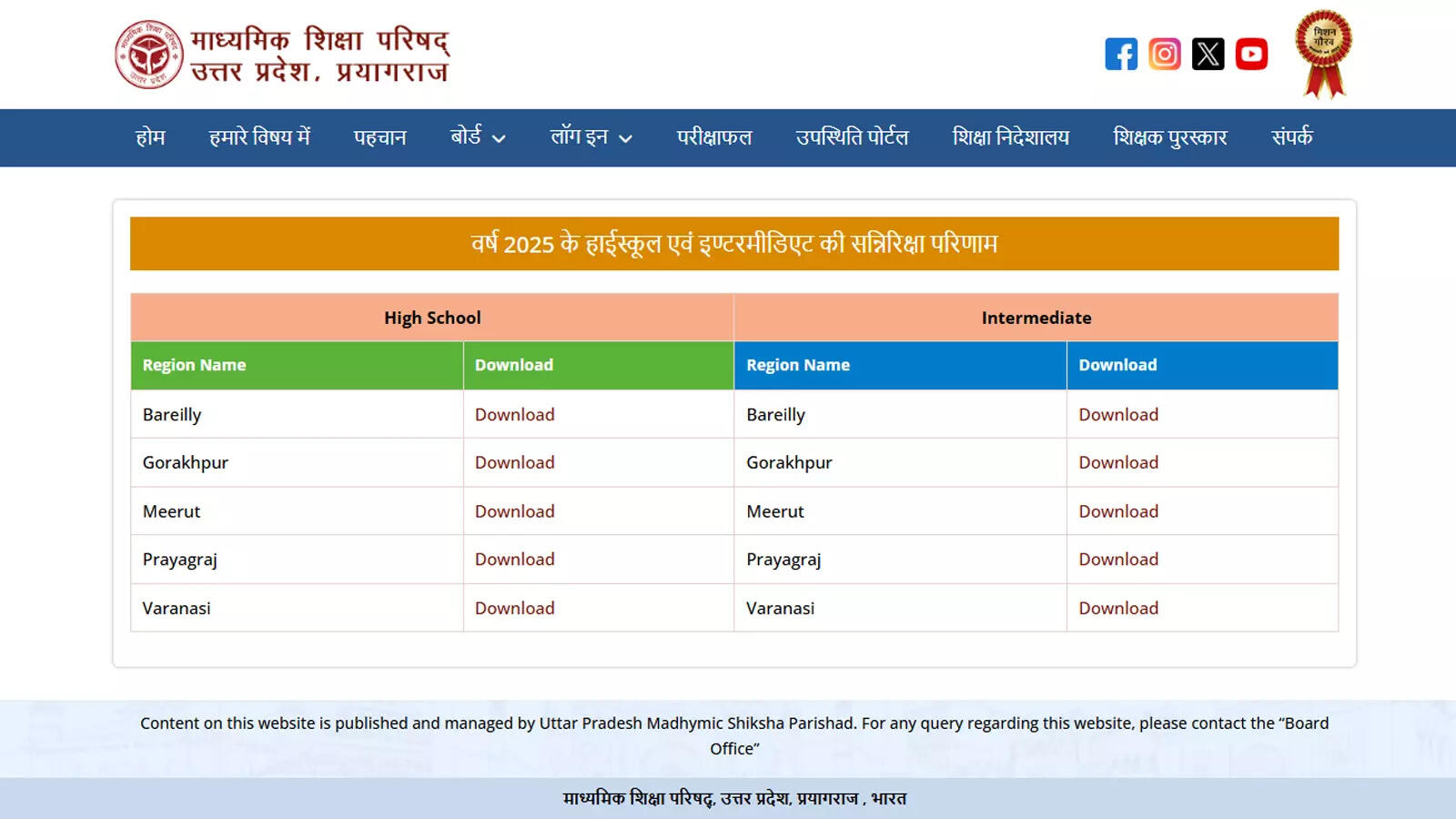The width and height of the screenshot is (1456, 819).
Task: Click blue Region Name column header
Action: pyautogui.click(x=900, y=365)
